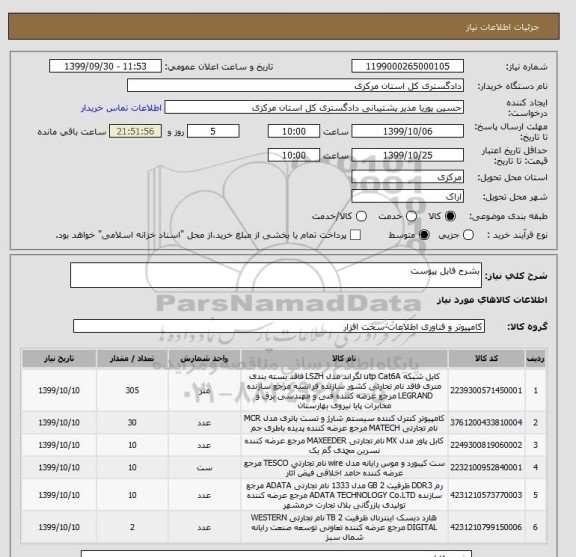Click the تاریخ نیاز column header
The image size is (576, 557).
pos(59,358)
